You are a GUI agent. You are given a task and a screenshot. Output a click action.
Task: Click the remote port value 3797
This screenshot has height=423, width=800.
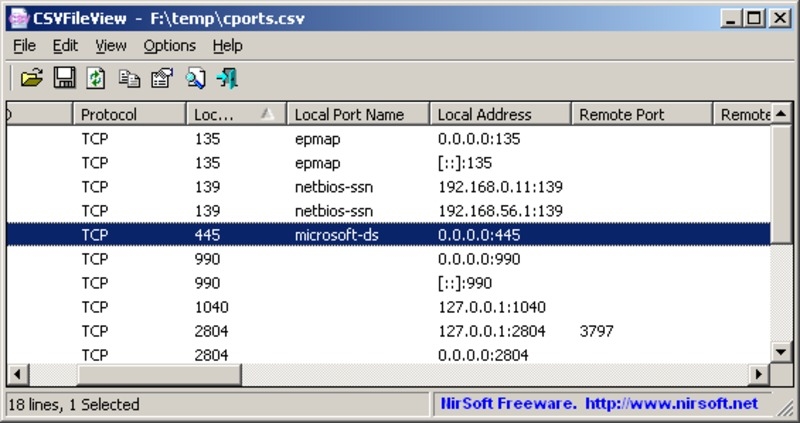tap(596, 331)
